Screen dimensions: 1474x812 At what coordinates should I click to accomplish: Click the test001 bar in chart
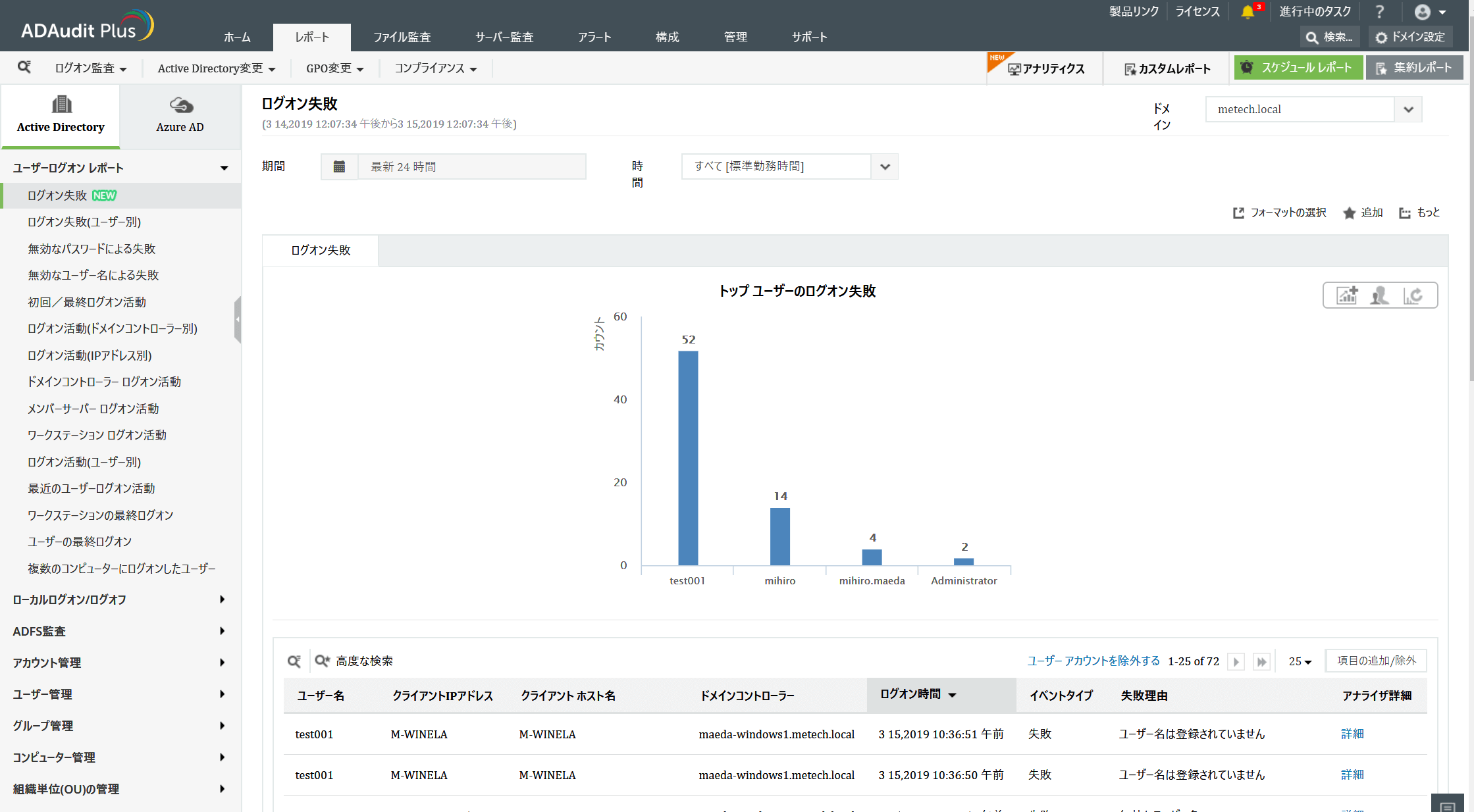click(x=688, y=457)
